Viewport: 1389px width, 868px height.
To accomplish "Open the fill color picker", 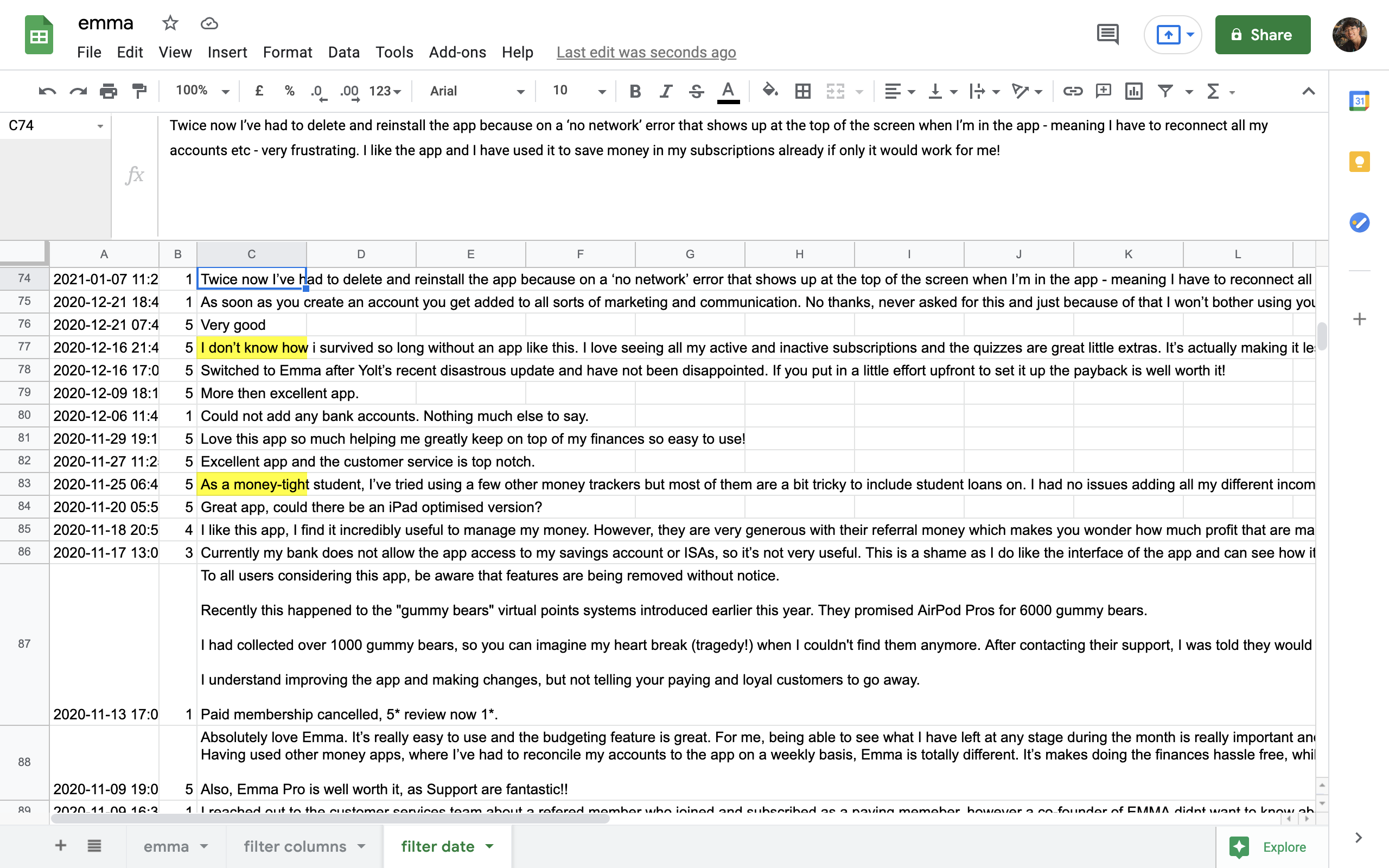I will (769, 91).
